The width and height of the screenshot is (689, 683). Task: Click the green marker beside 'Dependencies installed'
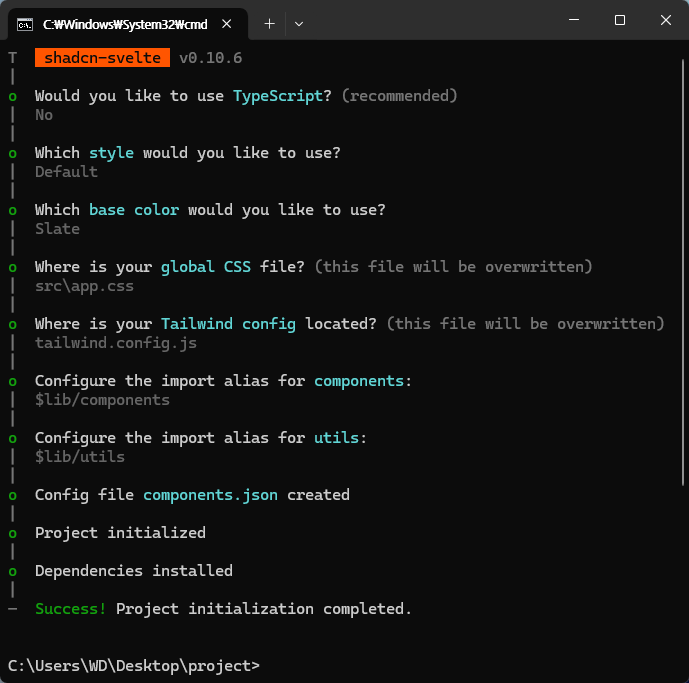click(13, 572)
